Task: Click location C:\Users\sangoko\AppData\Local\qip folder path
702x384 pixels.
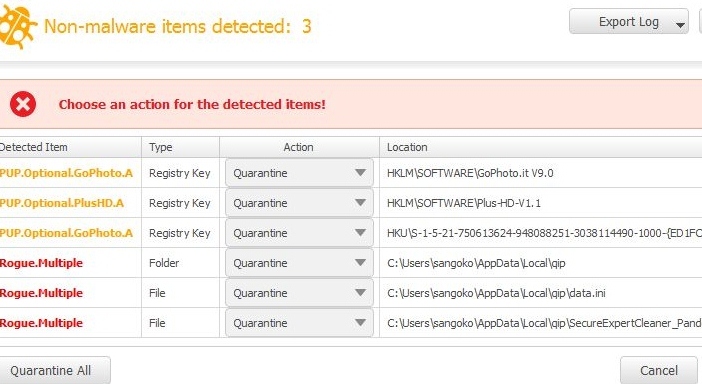Action: pos(476,263)
